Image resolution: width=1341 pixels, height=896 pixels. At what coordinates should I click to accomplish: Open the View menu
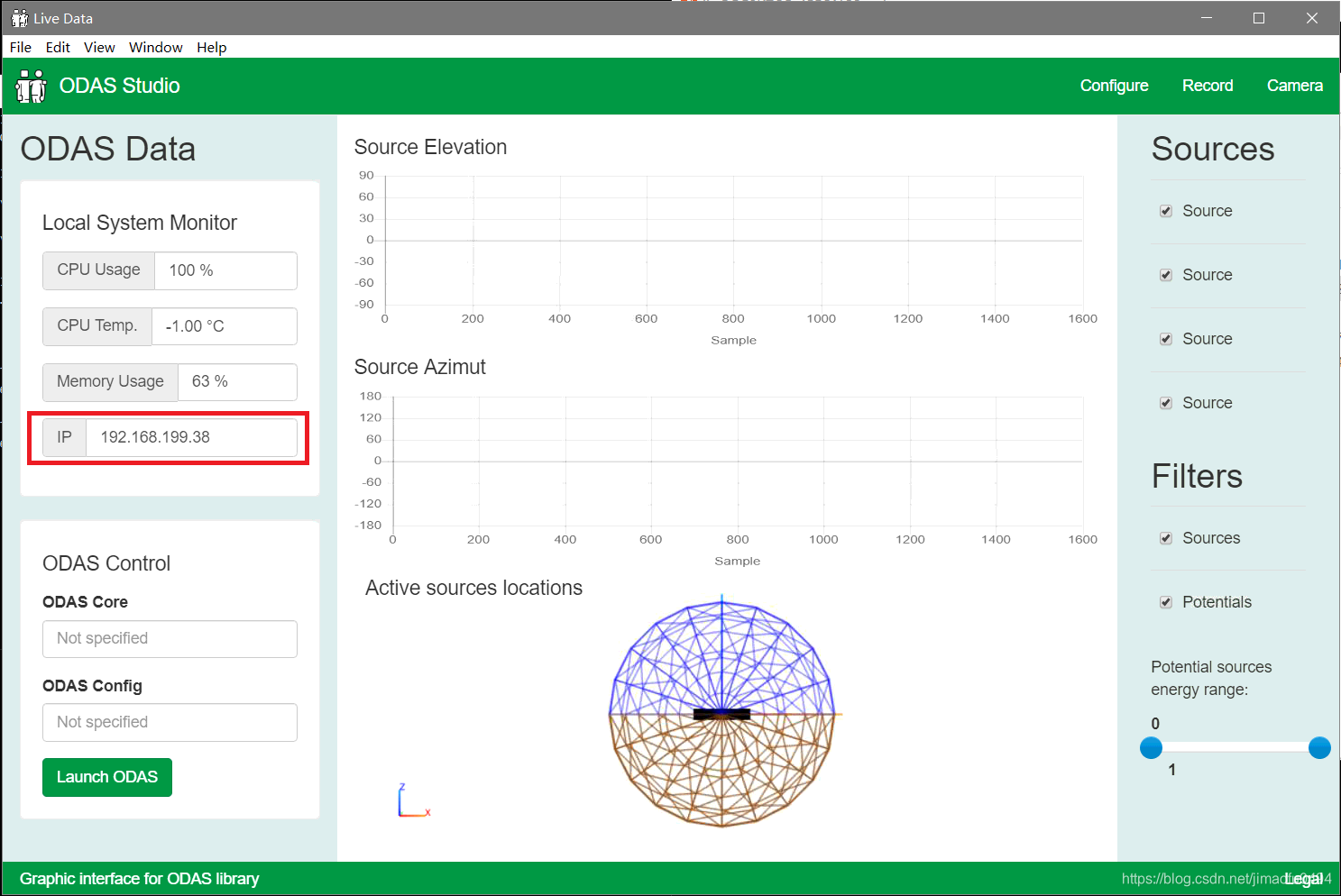[99, 47]
